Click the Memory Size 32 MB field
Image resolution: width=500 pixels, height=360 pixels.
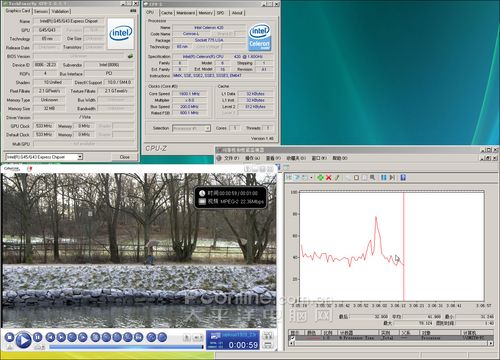(49, 108)
